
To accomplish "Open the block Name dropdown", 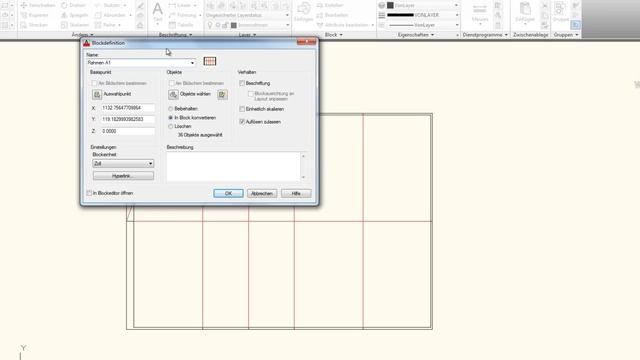I will [192, 63].
